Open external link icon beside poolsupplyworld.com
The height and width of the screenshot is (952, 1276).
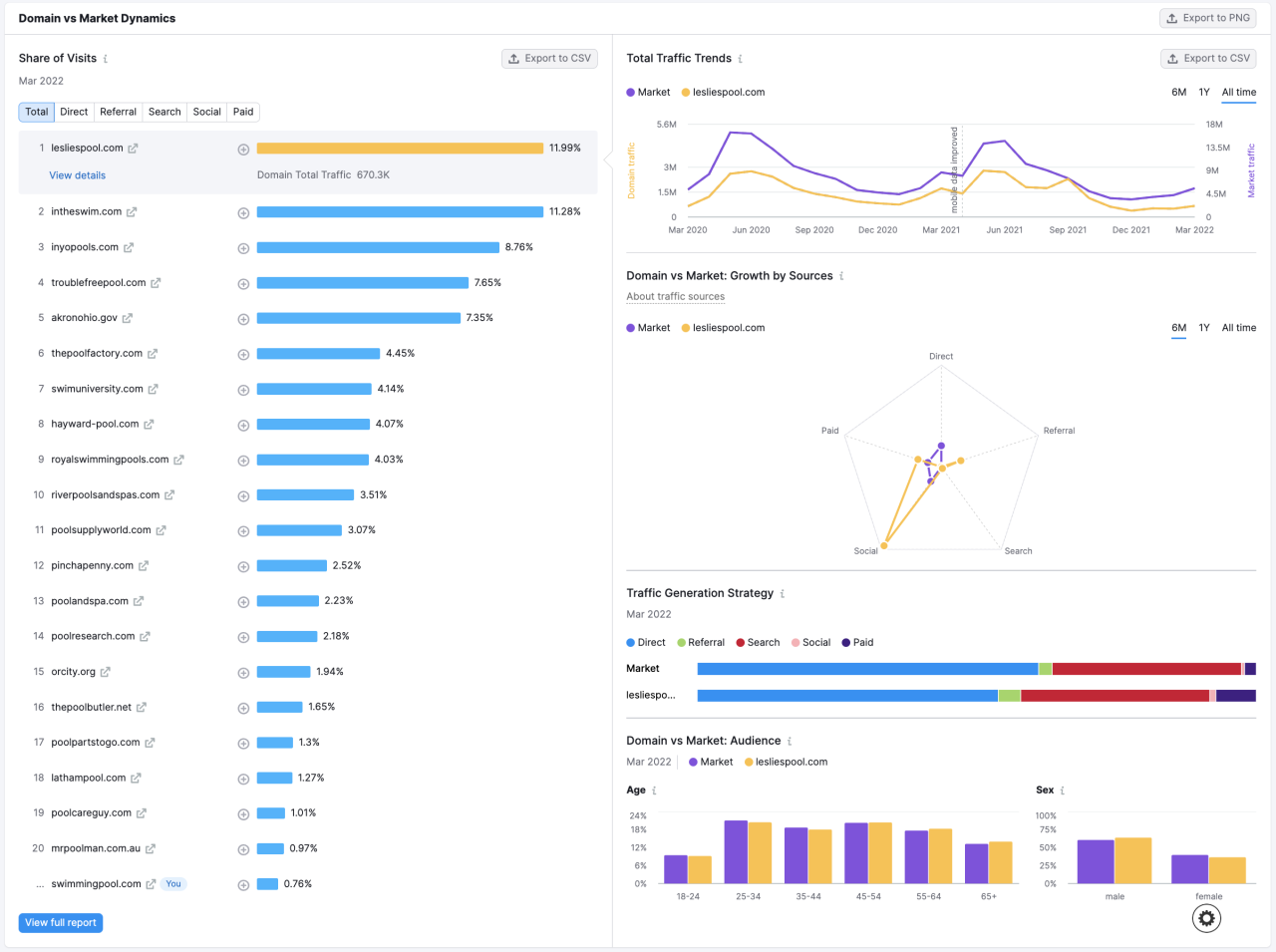[x=160, y=530]
